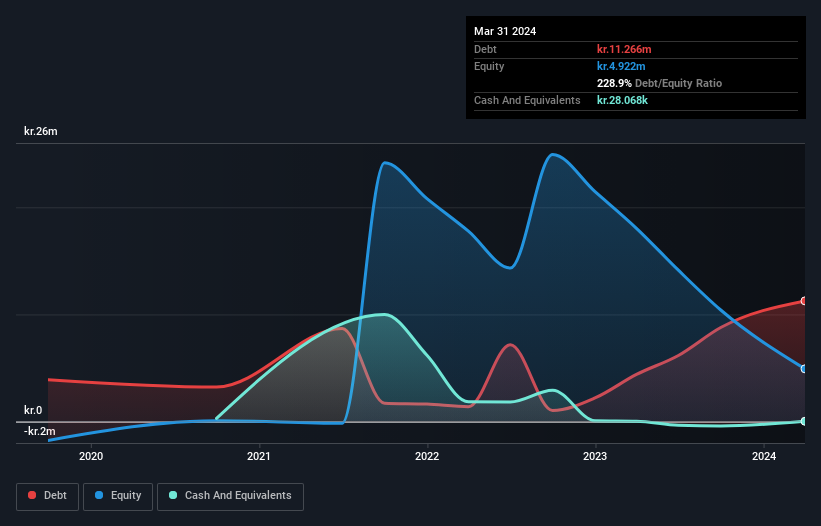Toggle the Equity series legend button

coord(118,496)
